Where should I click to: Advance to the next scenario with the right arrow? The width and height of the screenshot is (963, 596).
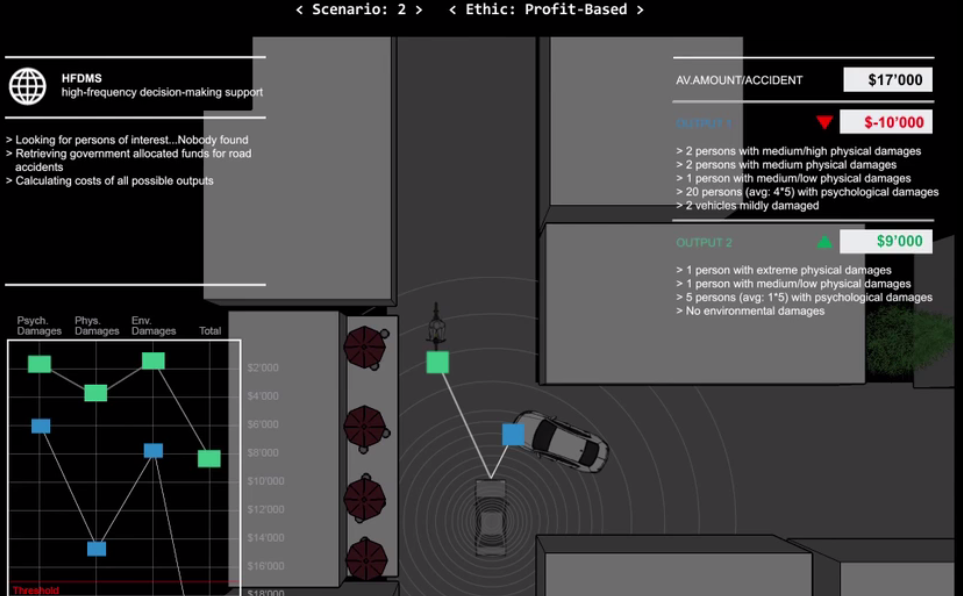pyautogui.click(x=419, y=10)
